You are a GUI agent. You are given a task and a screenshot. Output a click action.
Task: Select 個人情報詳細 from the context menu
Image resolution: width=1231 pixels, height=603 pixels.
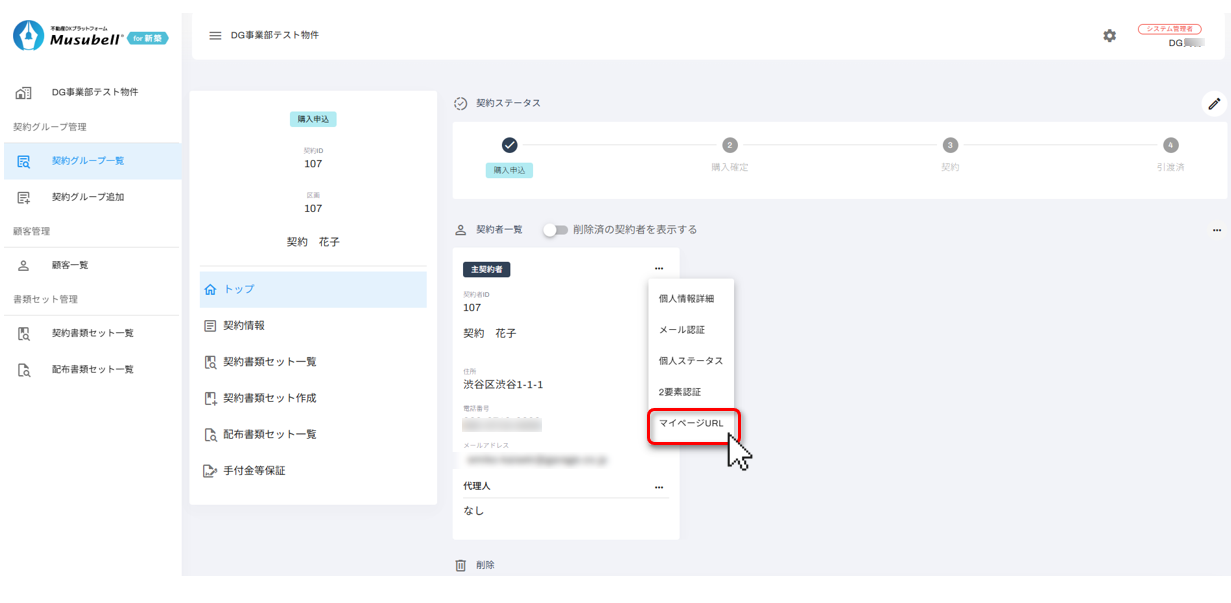click(x=686, y=299)
